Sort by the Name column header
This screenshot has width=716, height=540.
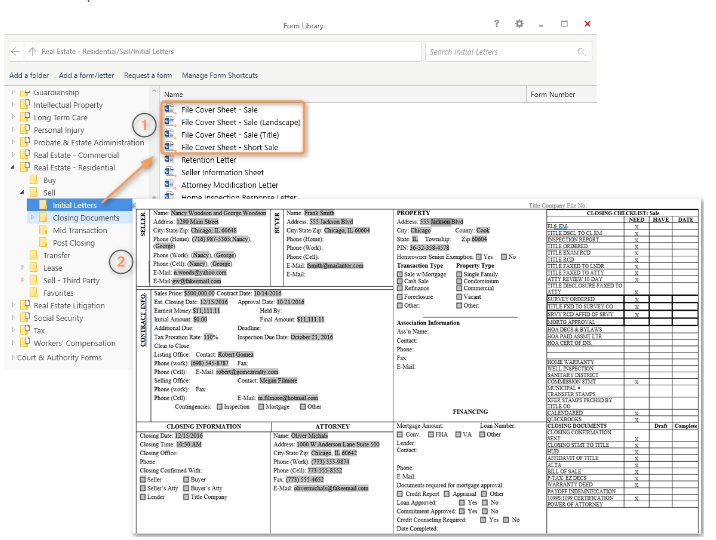344,94
